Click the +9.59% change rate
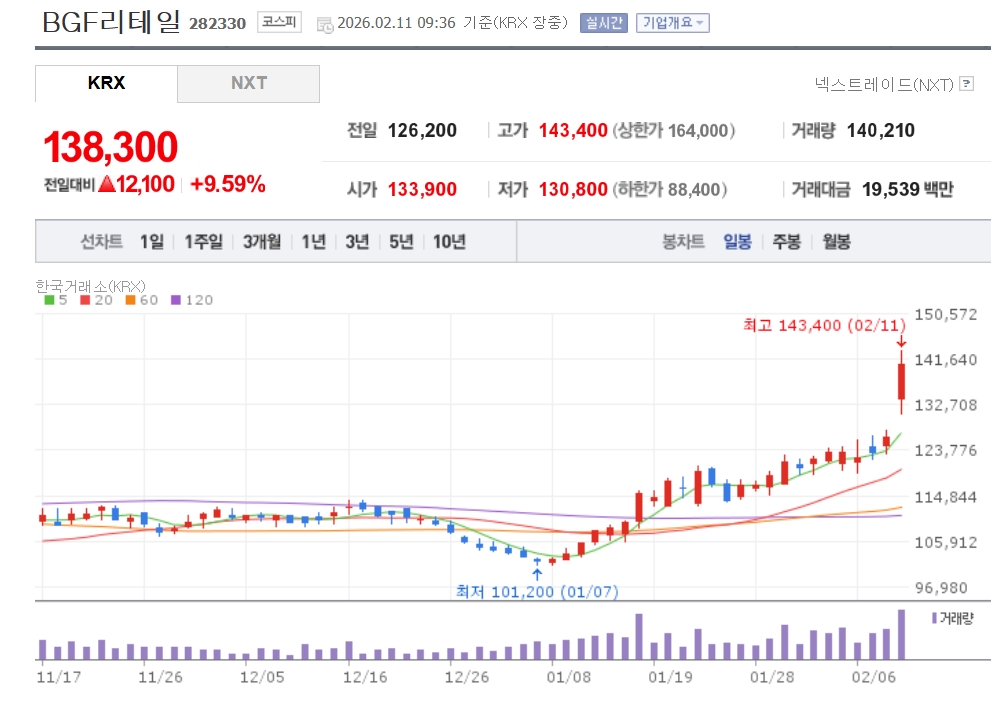The image size is (991, 709). (228, 184)
